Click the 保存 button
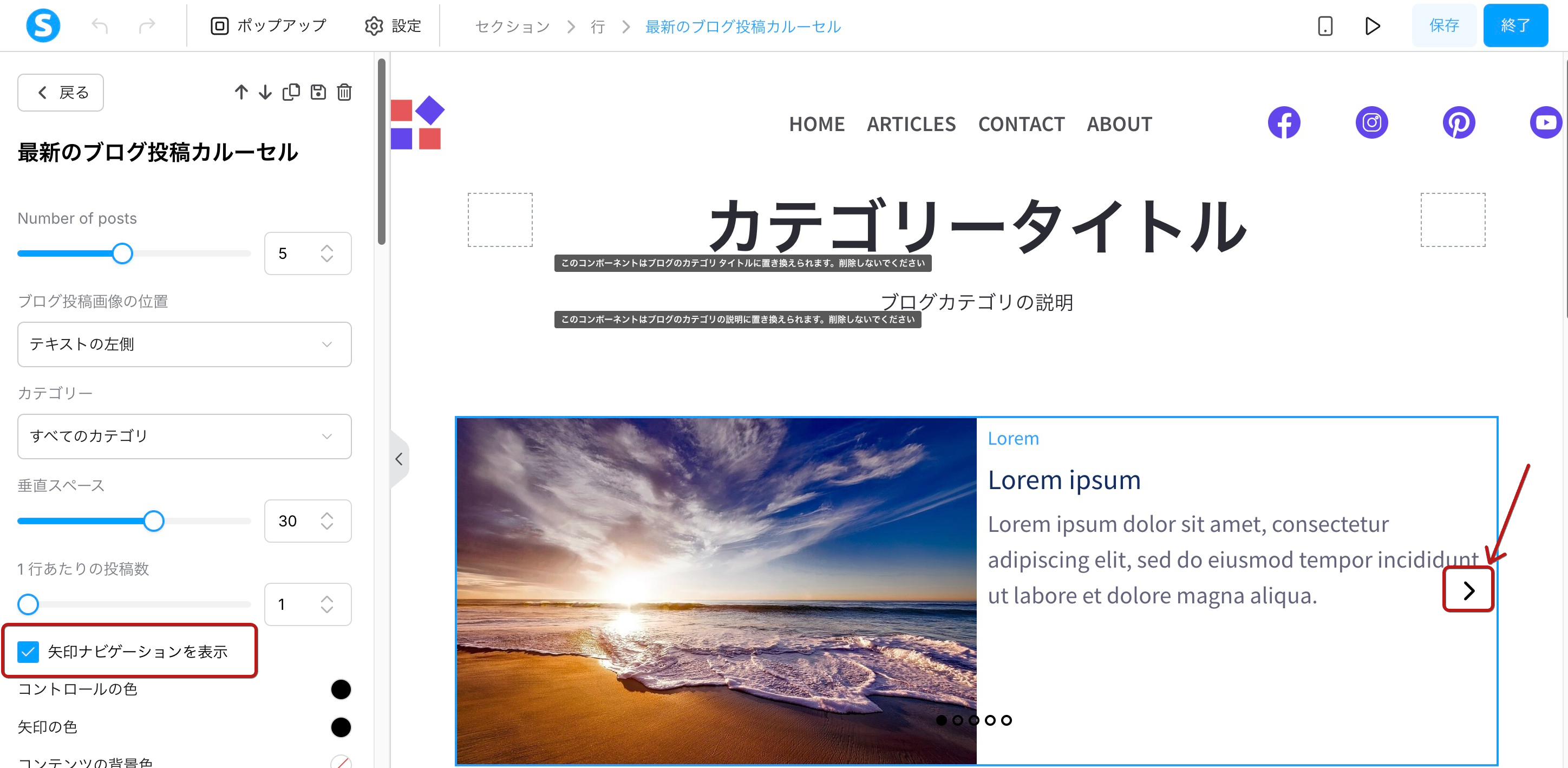Viewport: 1568px width, 768px height. pos(1443,25)
